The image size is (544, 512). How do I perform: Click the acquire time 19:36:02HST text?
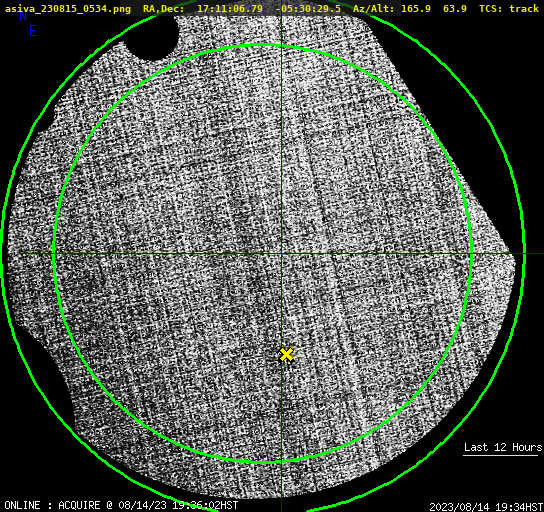tap(205, 505)
